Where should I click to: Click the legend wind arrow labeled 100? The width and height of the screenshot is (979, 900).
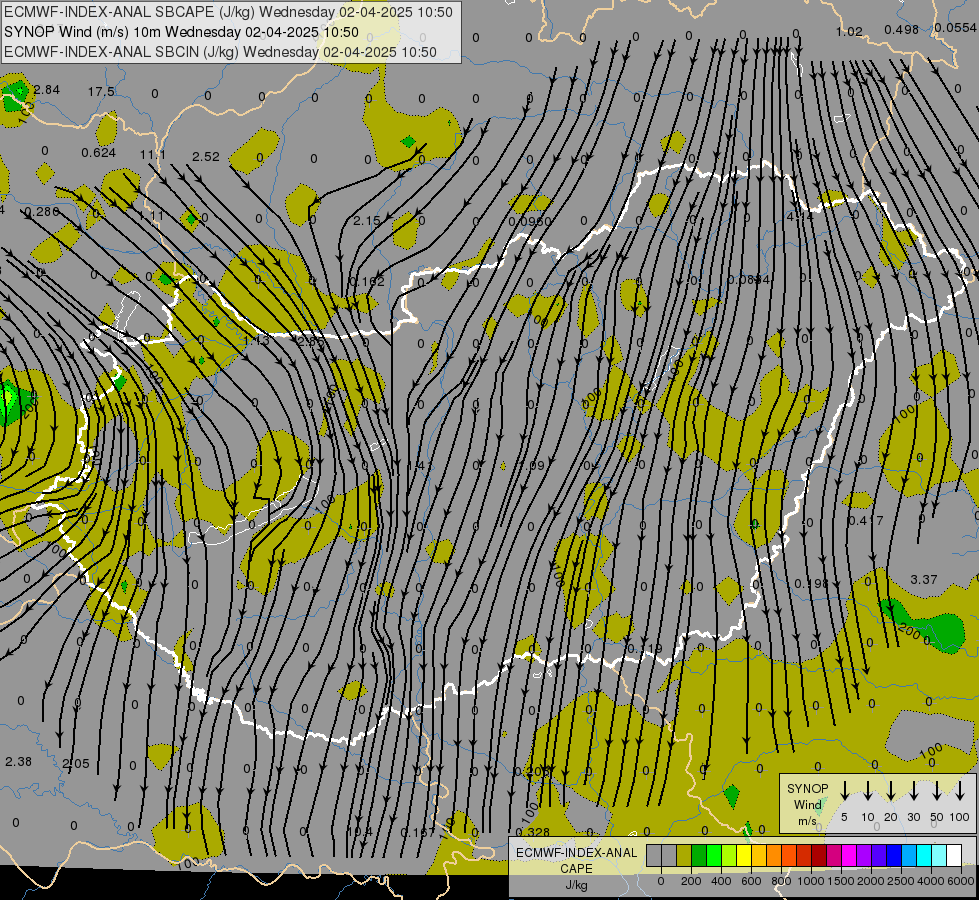pyautogui.click(x=960, y=791)
